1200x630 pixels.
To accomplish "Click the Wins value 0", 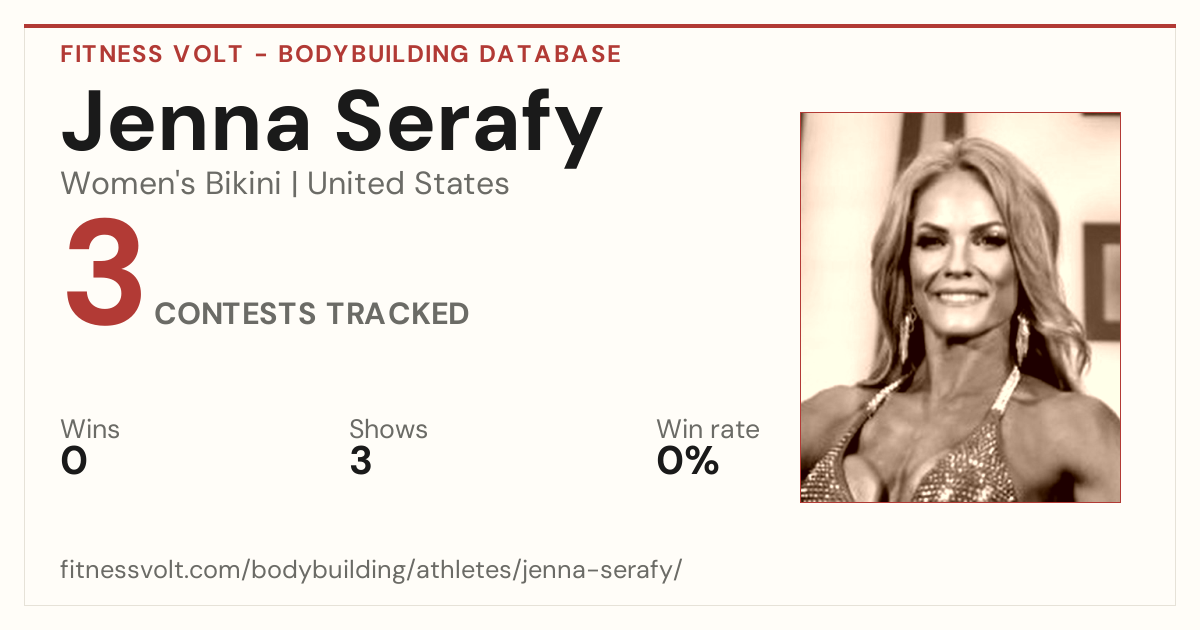I will click(74, 461).
